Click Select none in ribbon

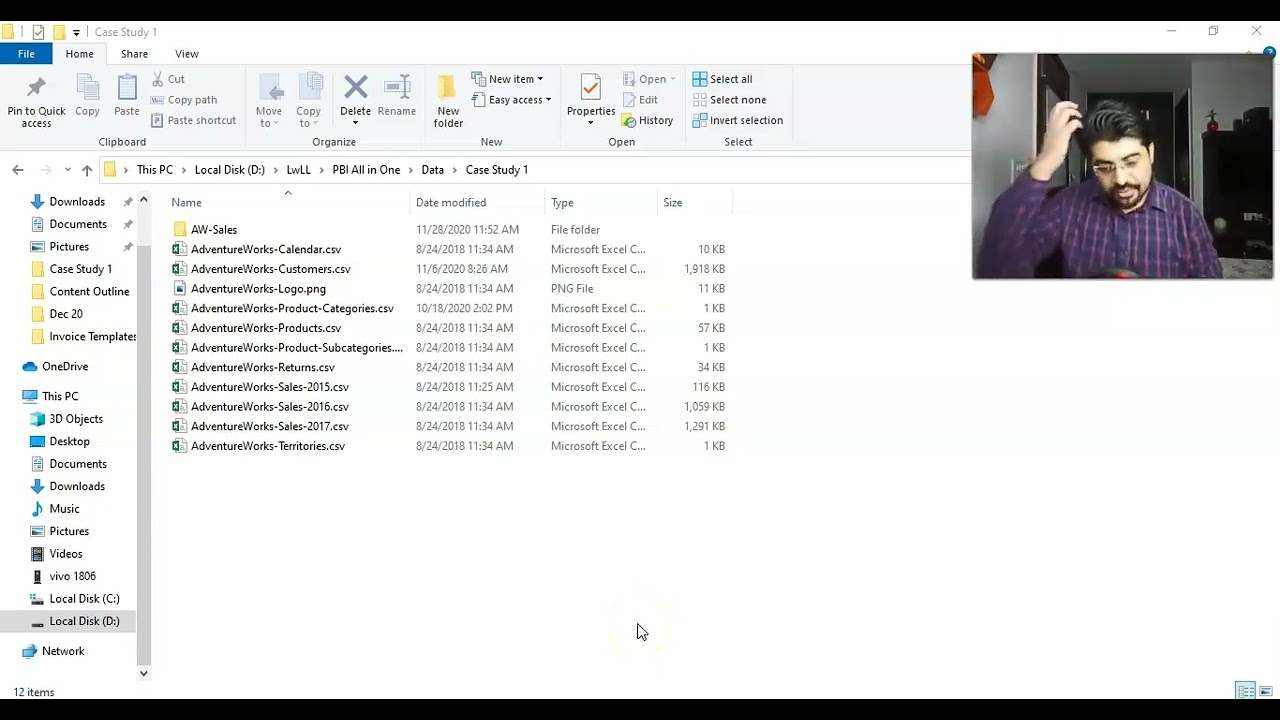[x=729, y=100]
